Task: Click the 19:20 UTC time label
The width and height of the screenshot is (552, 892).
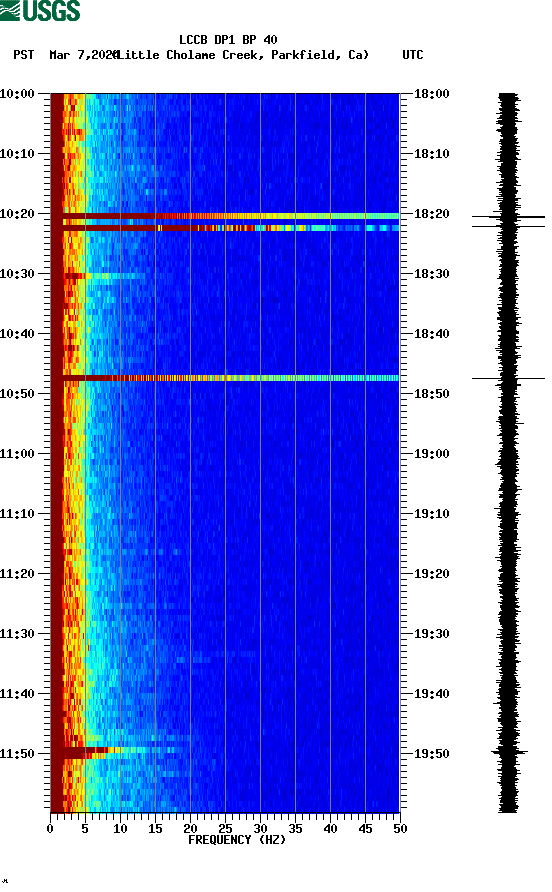Action: 431,573
